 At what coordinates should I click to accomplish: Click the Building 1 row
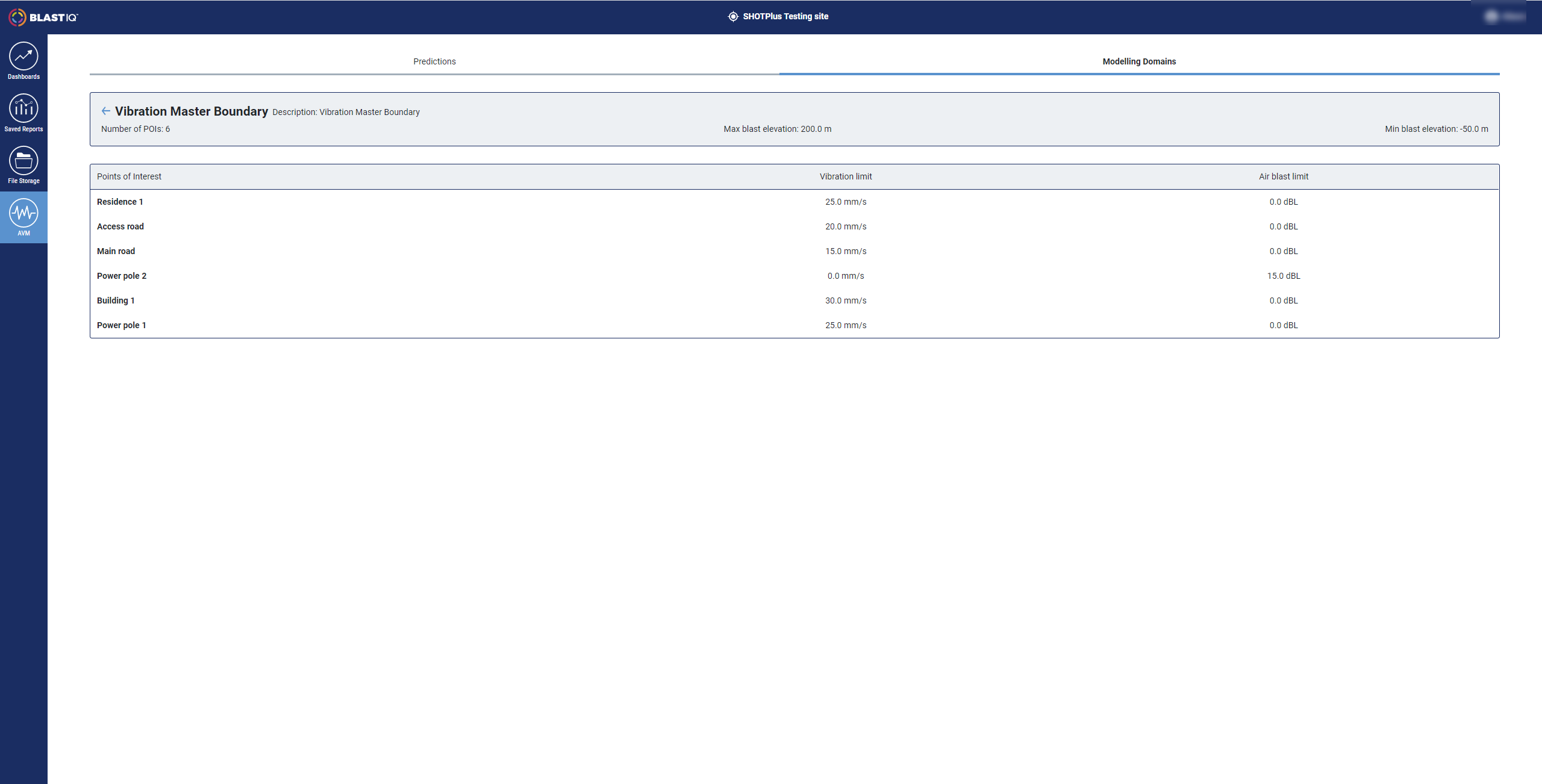[794, 300]
